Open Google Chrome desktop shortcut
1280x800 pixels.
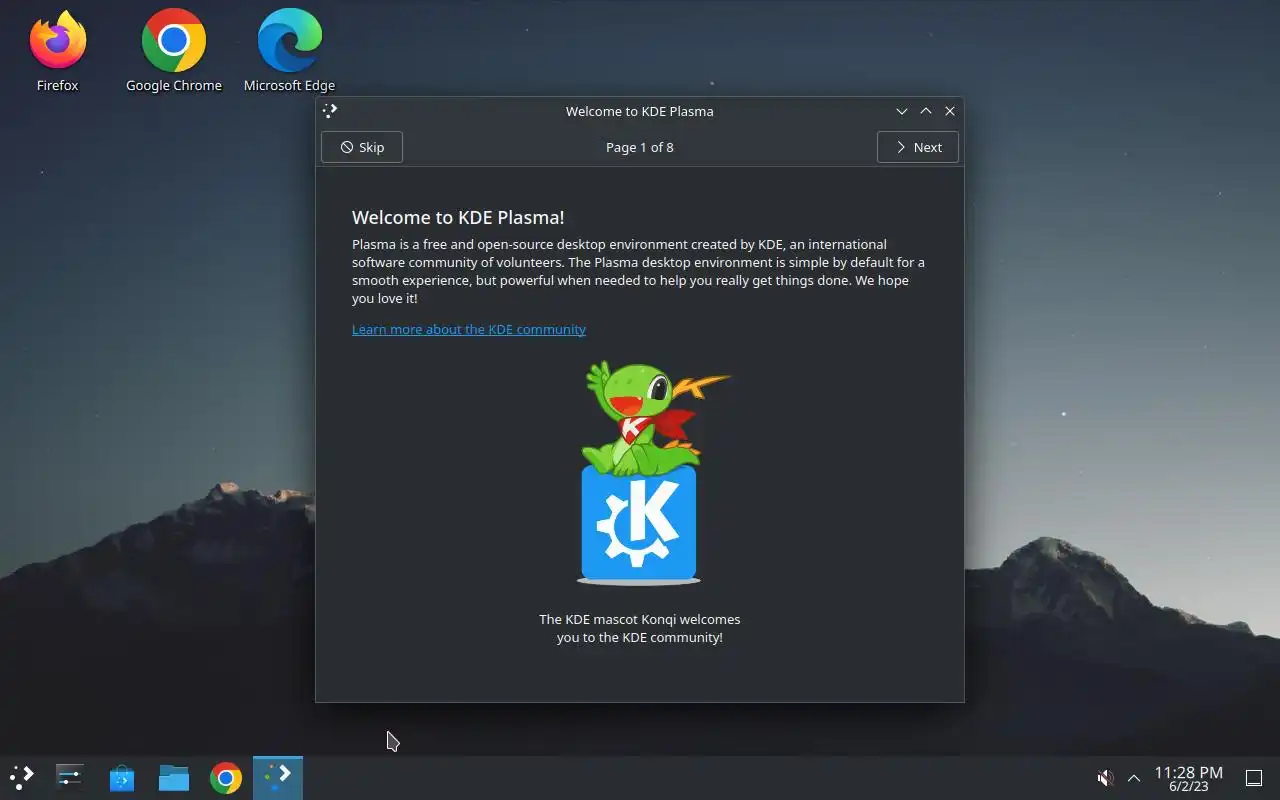point(174,50)
